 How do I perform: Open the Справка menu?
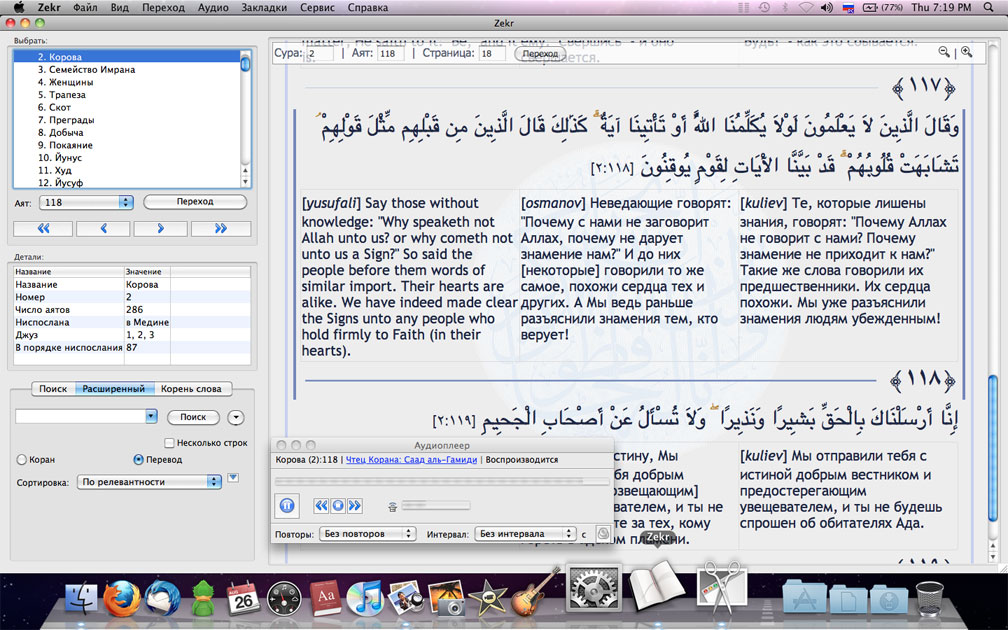[368, 8]
